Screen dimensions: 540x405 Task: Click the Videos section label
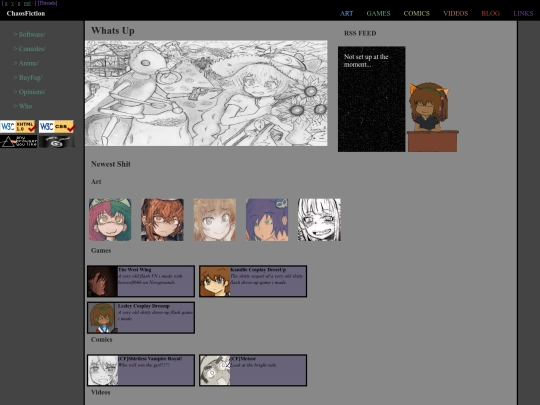point(101,392)
